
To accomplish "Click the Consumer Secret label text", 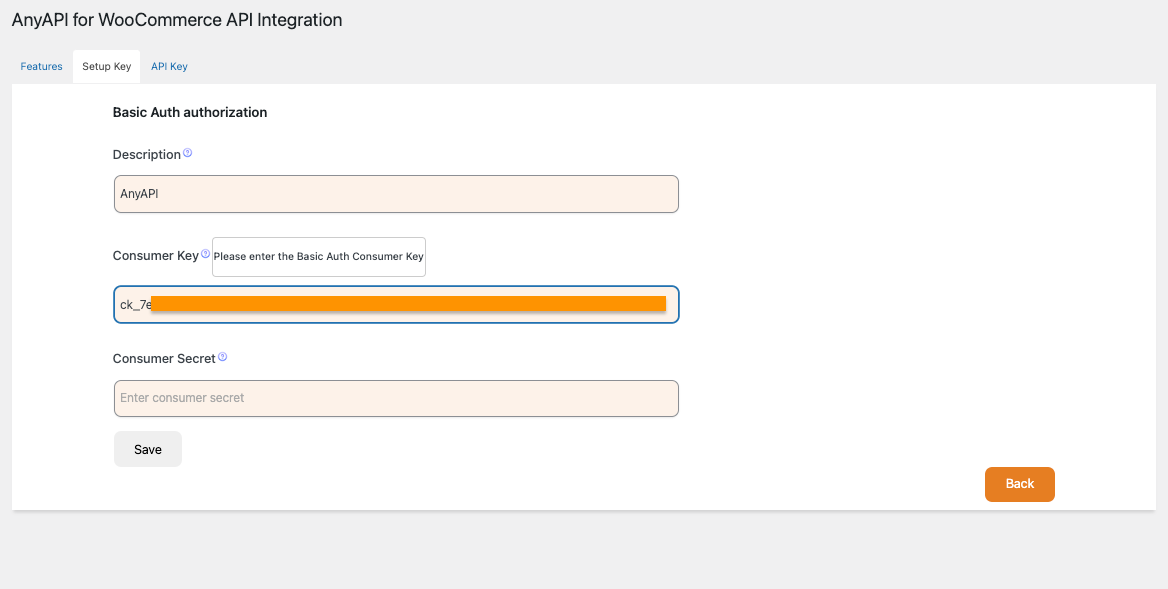I will [164, 358].
